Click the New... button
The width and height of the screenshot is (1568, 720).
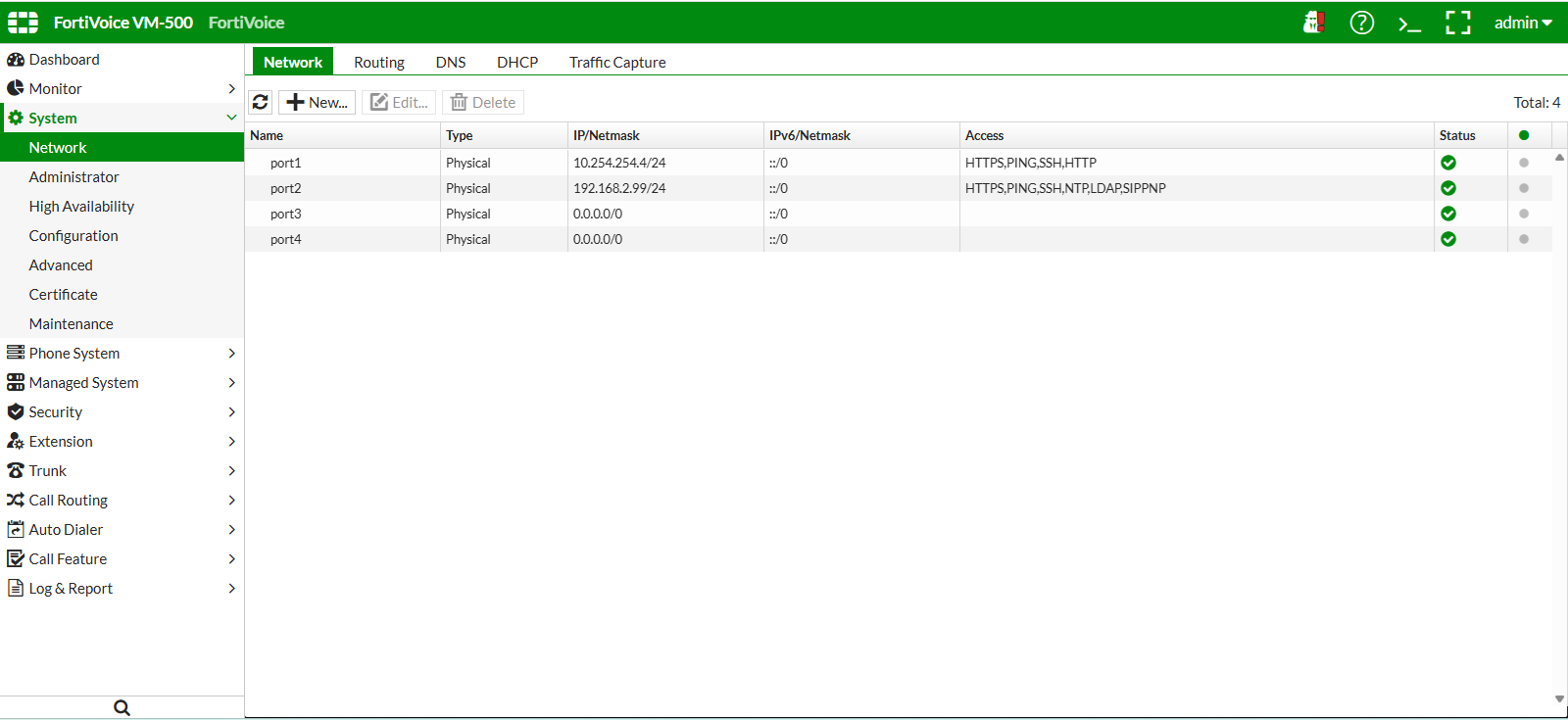318,102
